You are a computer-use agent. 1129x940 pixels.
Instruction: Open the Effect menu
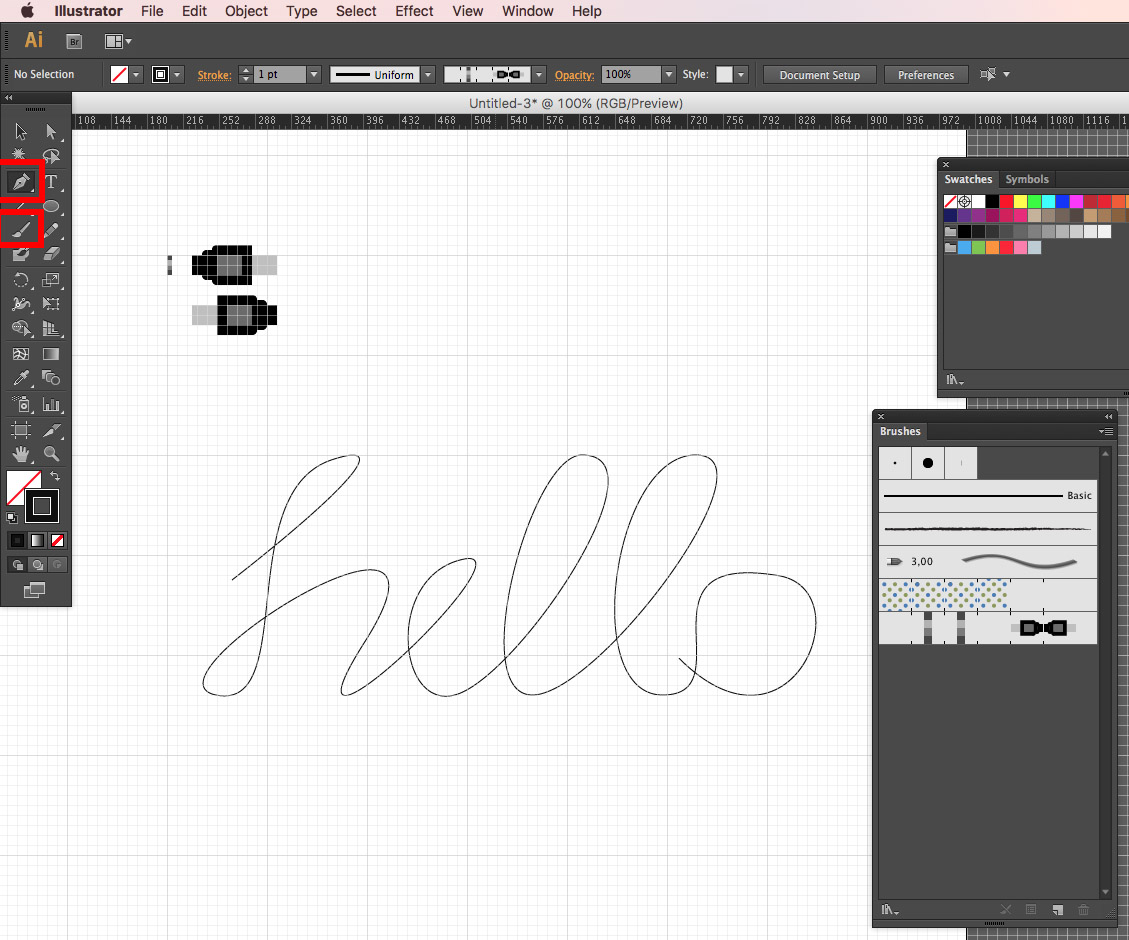[x=414, y=11]
